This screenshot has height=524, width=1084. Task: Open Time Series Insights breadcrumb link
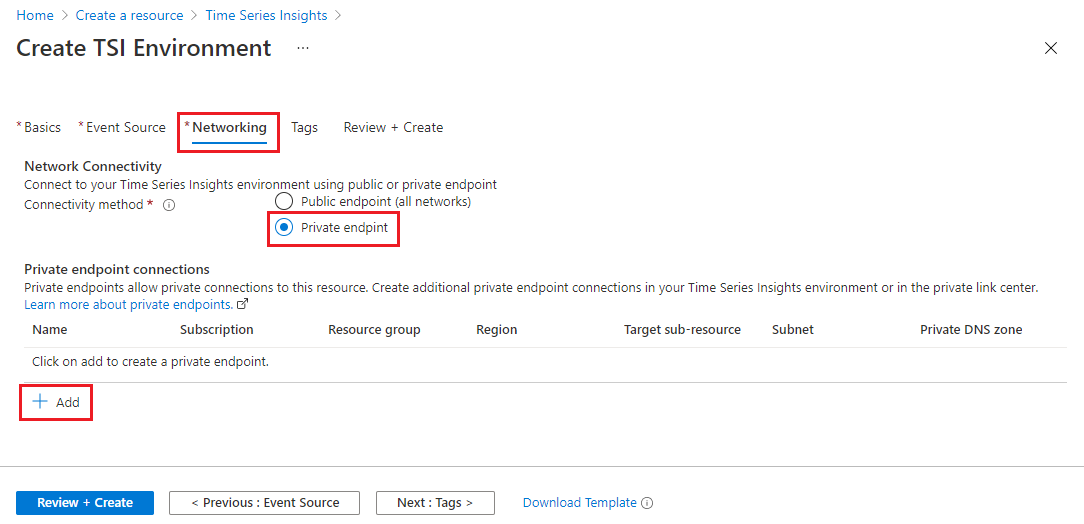point(266,15)
